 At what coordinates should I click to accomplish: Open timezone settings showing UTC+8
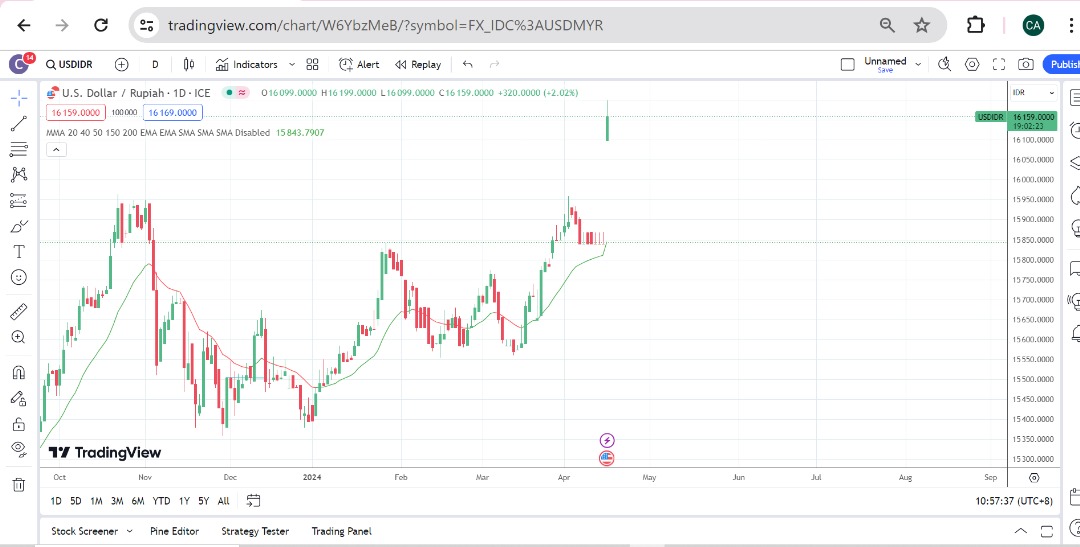[1014, 501]
